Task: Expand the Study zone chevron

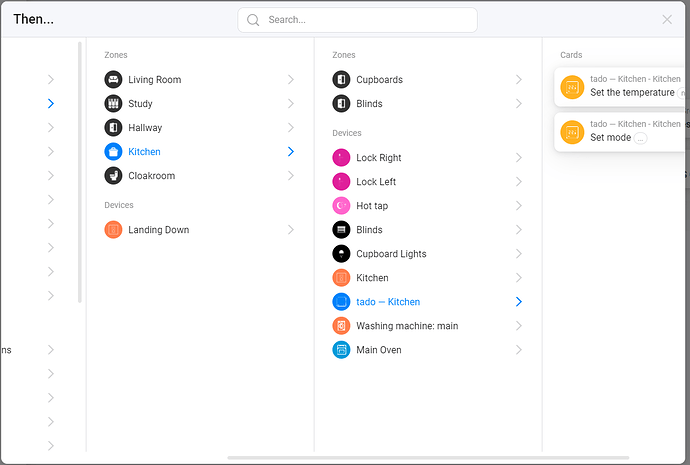Action: pyautogui.click(x=291, y=103)
